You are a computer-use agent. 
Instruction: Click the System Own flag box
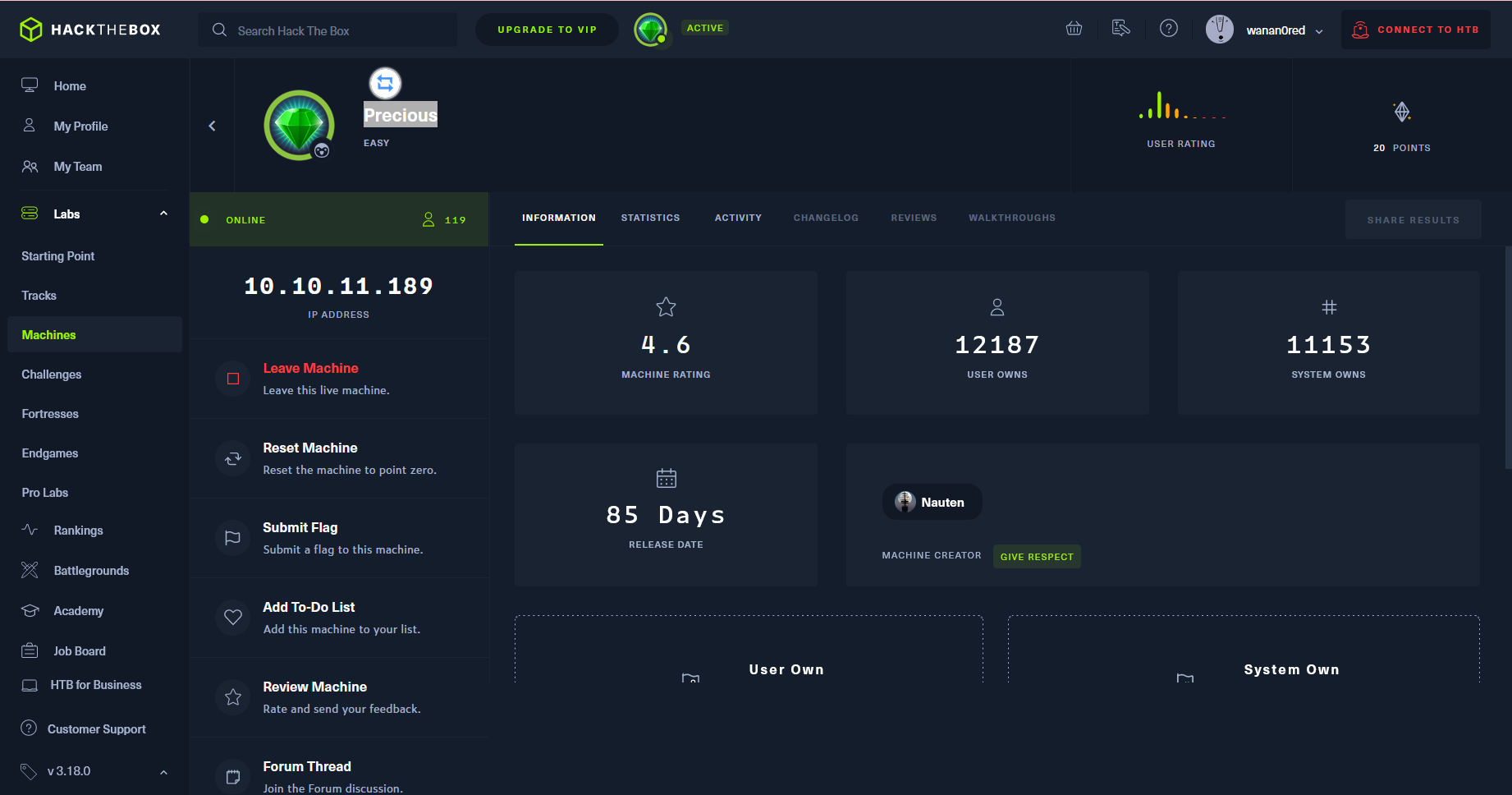[x=1244, y=649]
